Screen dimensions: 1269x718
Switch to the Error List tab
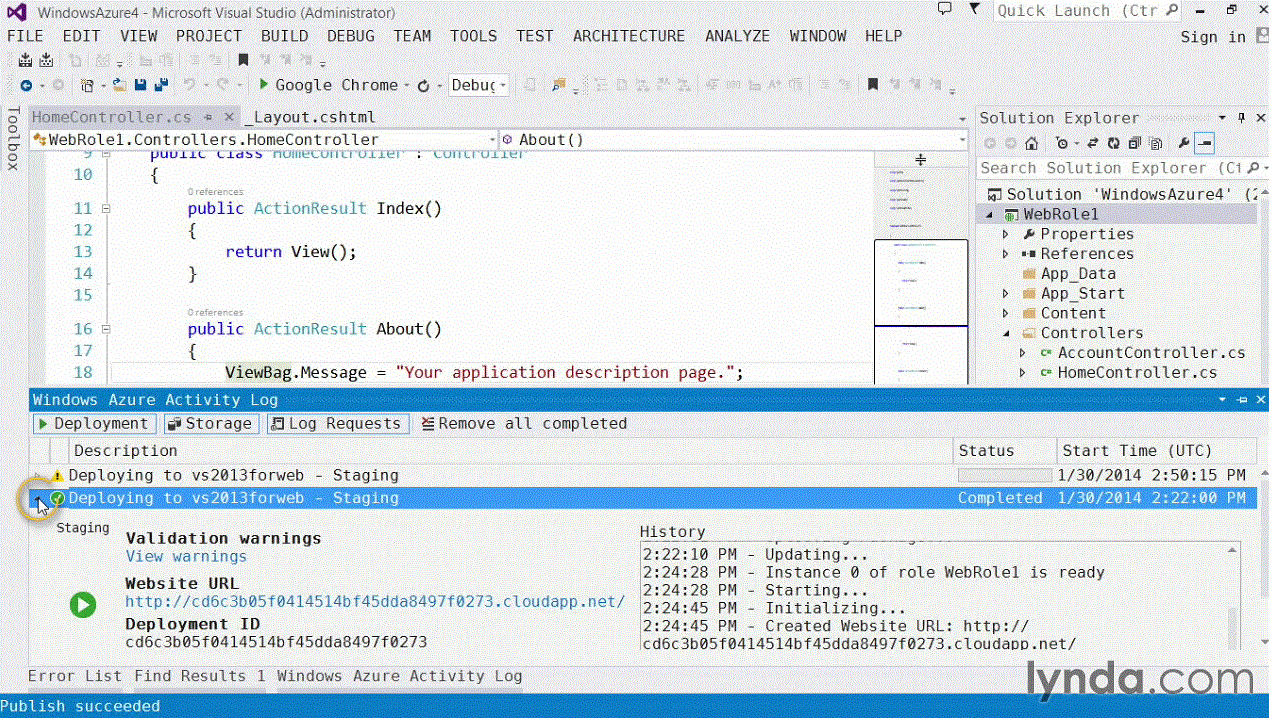click(75, 676)
